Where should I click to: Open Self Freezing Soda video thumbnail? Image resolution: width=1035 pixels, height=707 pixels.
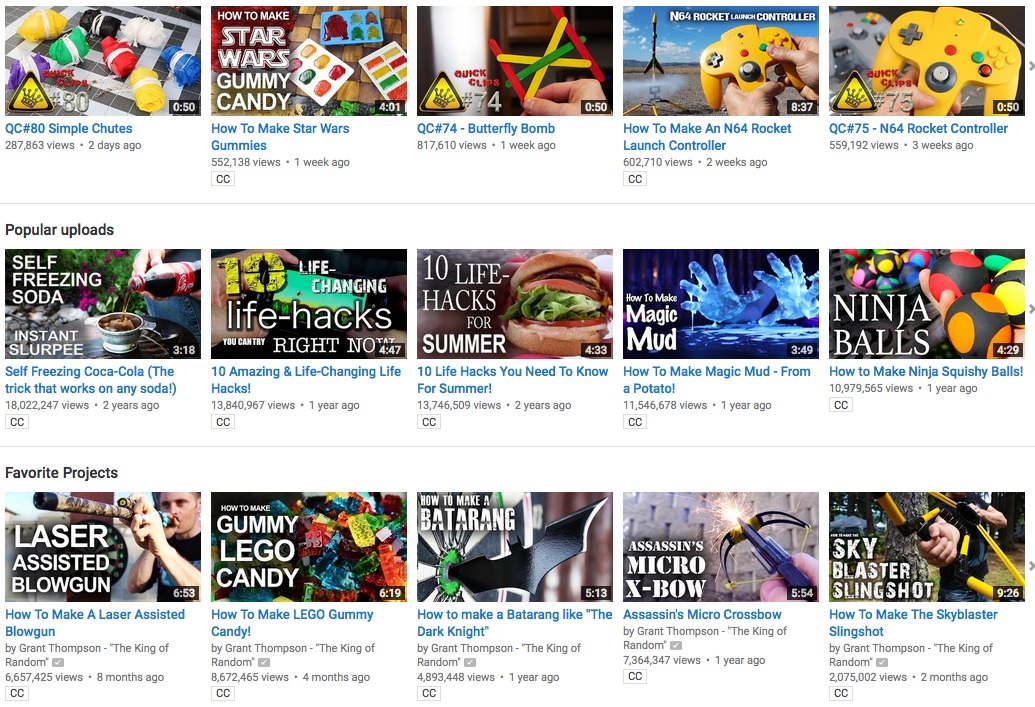(103, 304)
